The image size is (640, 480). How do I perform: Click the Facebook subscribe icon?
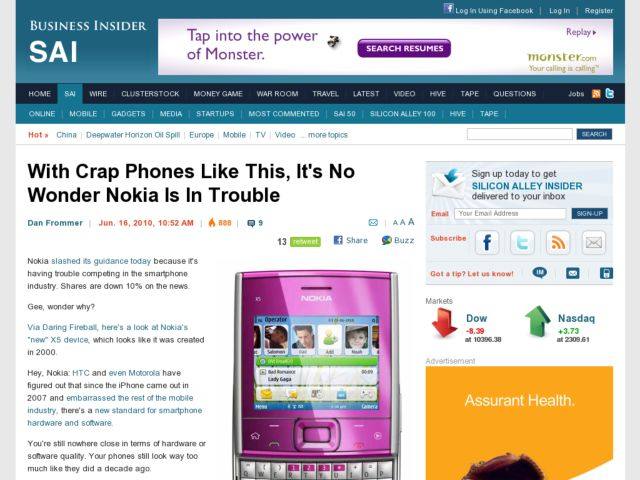pos(487,242)
